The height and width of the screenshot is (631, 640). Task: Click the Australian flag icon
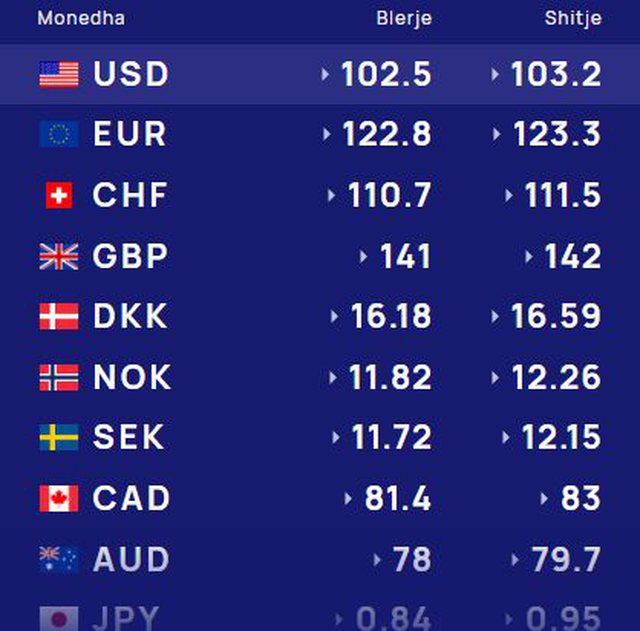tap(59, 560)
